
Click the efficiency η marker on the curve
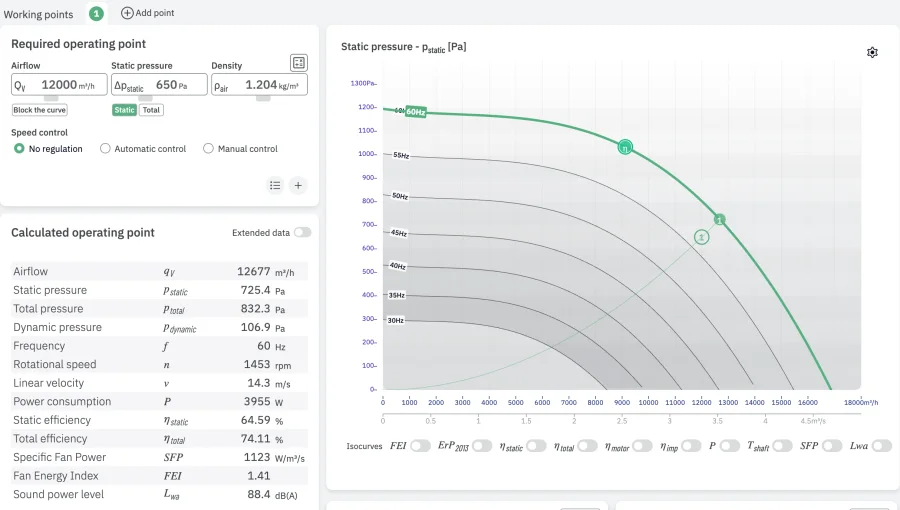(x=625, y=147)
